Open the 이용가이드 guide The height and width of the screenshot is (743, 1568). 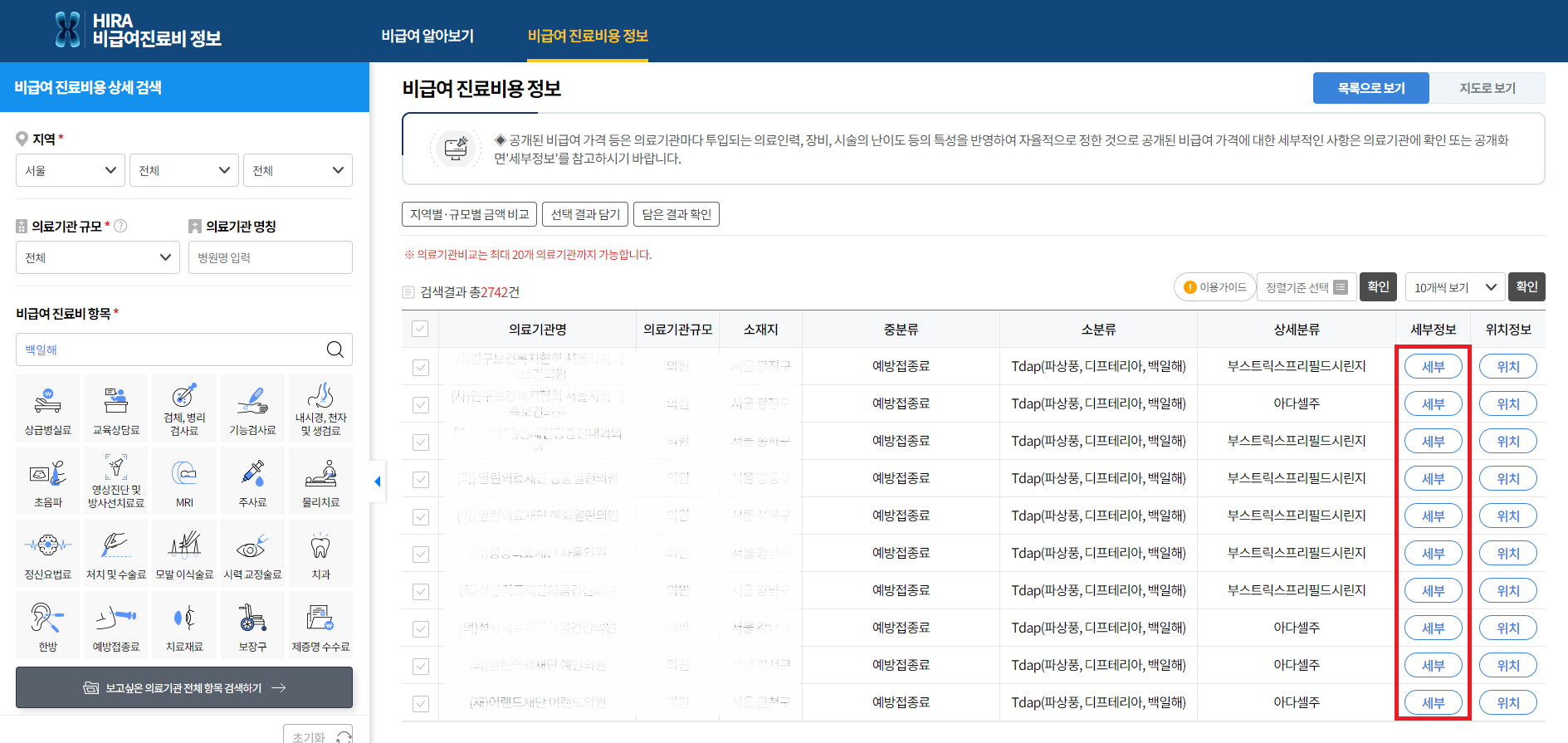(x=1214, y=287)
